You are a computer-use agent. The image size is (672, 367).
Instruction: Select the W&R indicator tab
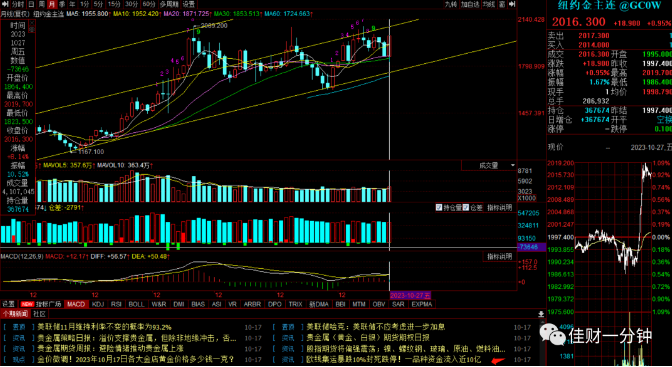pos(159,304)
